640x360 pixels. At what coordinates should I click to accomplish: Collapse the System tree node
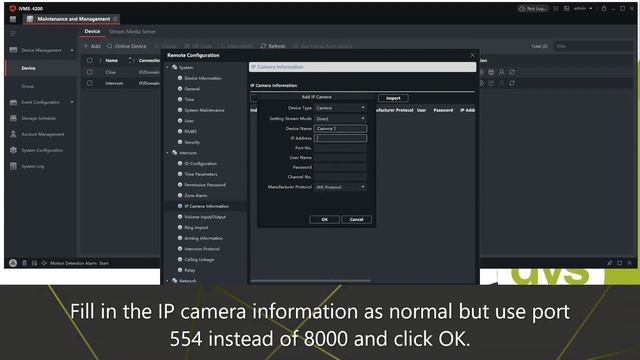tap(167, 67)
